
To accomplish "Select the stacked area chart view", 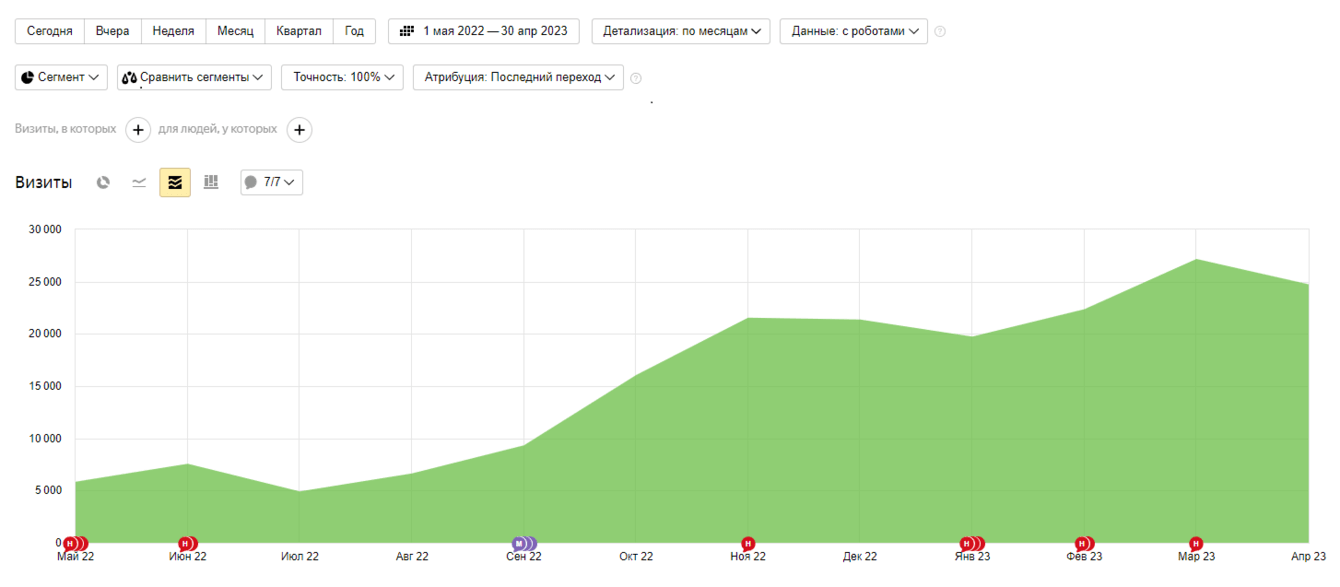I will click(x=175, y=182).
